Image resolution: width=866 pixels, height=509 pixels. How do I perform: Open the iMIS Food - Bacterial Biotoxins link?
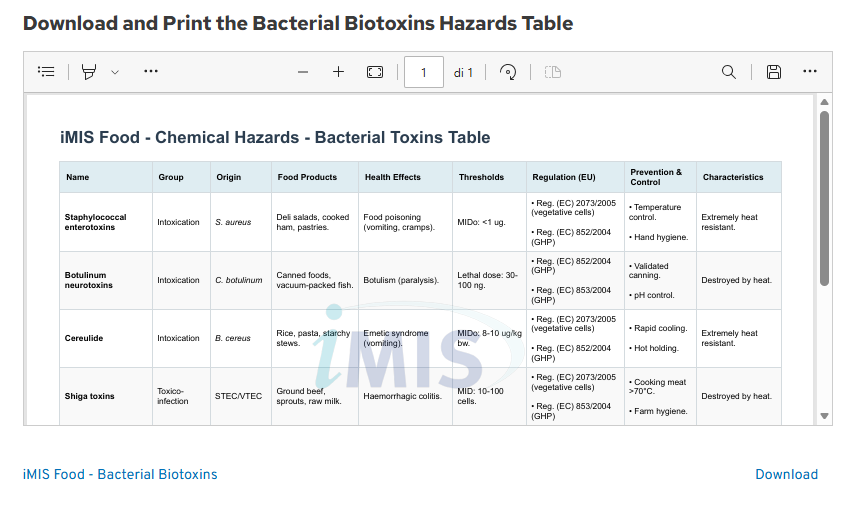120,474
